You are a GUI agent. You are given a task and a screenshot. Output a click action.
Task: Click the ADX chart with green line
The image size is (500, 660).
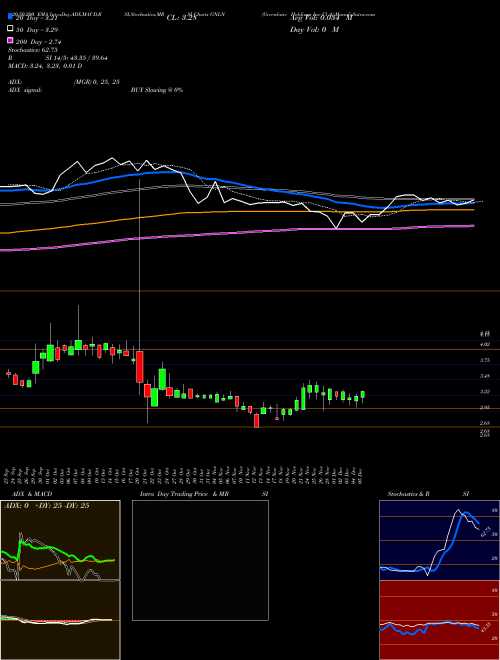[60, 540]
